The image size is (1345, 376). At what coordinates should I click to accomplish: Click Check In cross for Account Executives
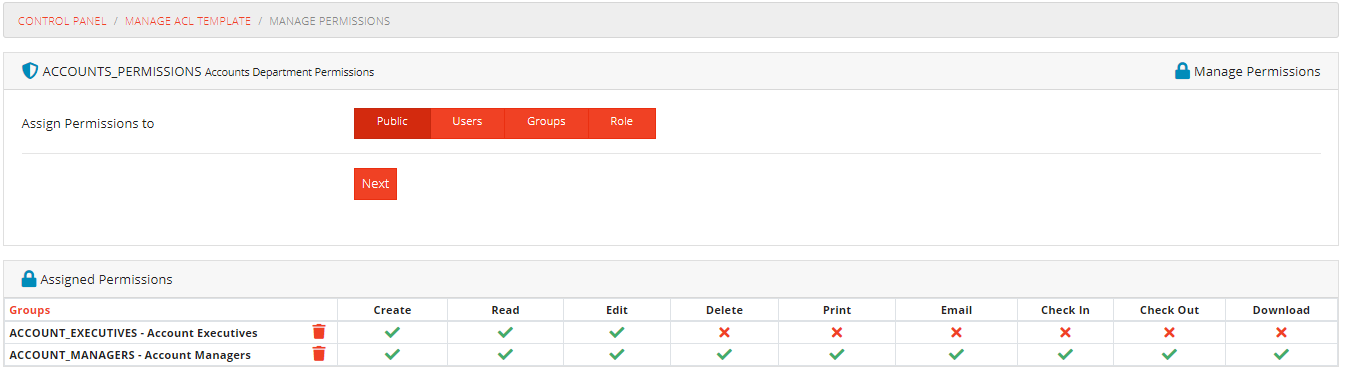click(x=1065, y=332)
